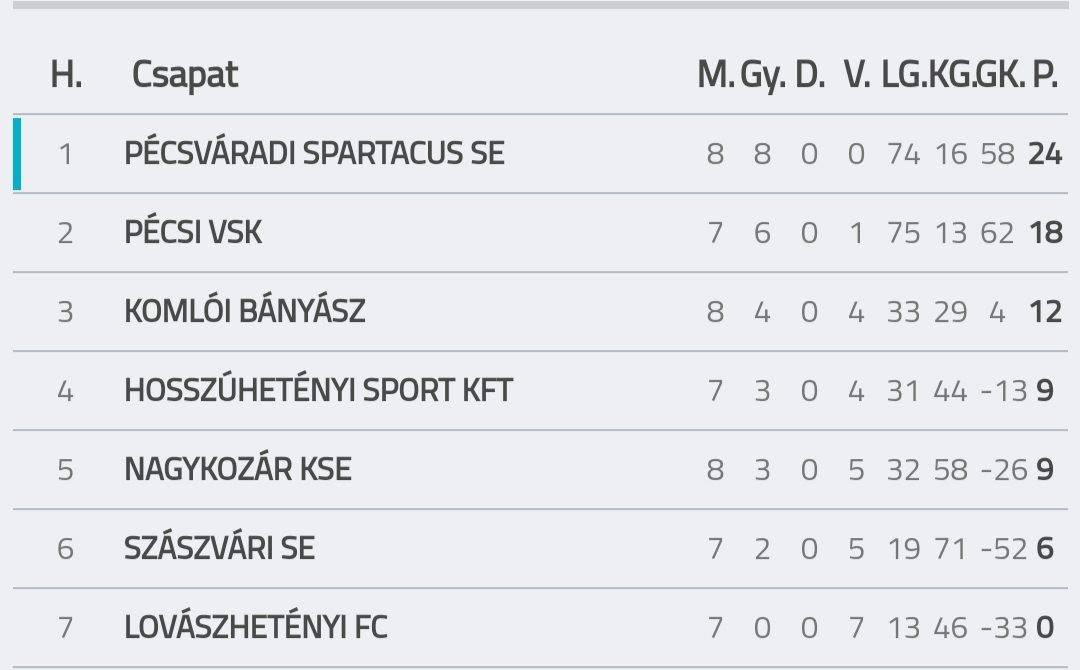This screenshot has height=670, width=1080.
Task: Select the HOSSZÚHETÉNYI SPORT KFT team
Action: 318,390
